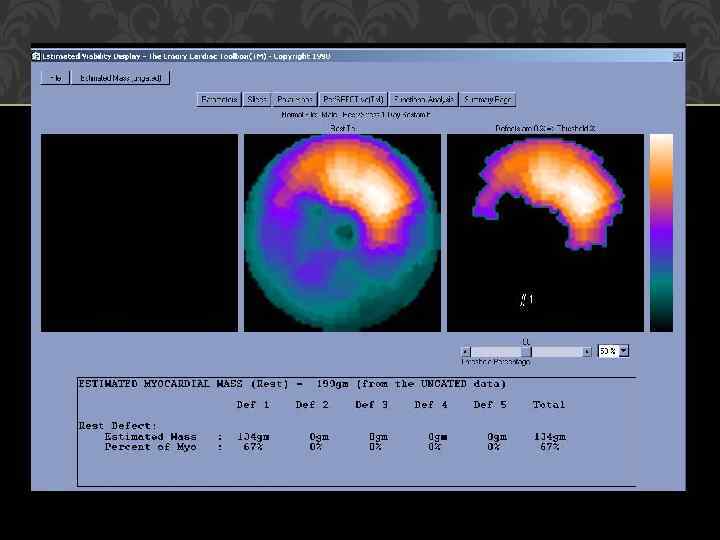Click the 'Estimated Mass' row label
Viewport: 720px width, 540px height.
click(151, 437)
